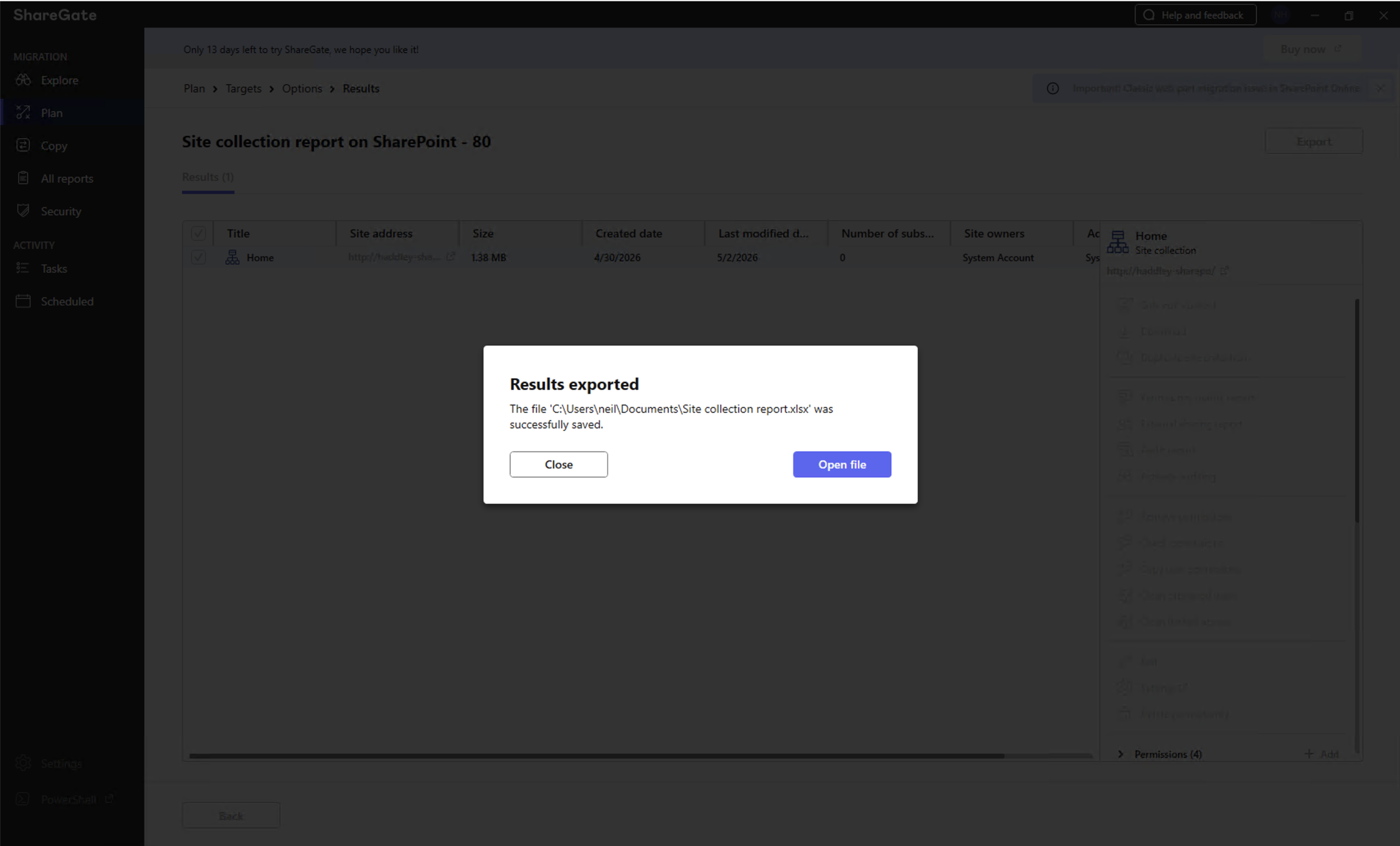The image size is (1400, 846).
Task: Click the Download action in details panel
Action: [1163, 331]
